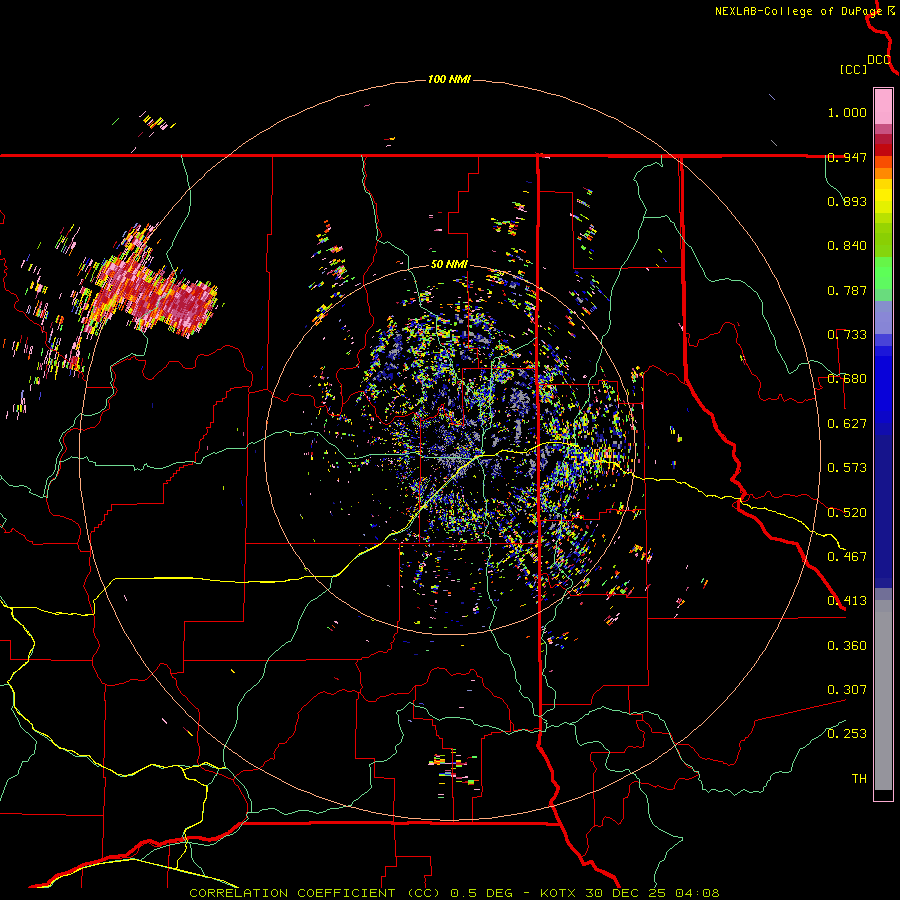This screenshot has height=900, width=900.
Task: Select the 0.467 scale value
Action: click(847, 557)
